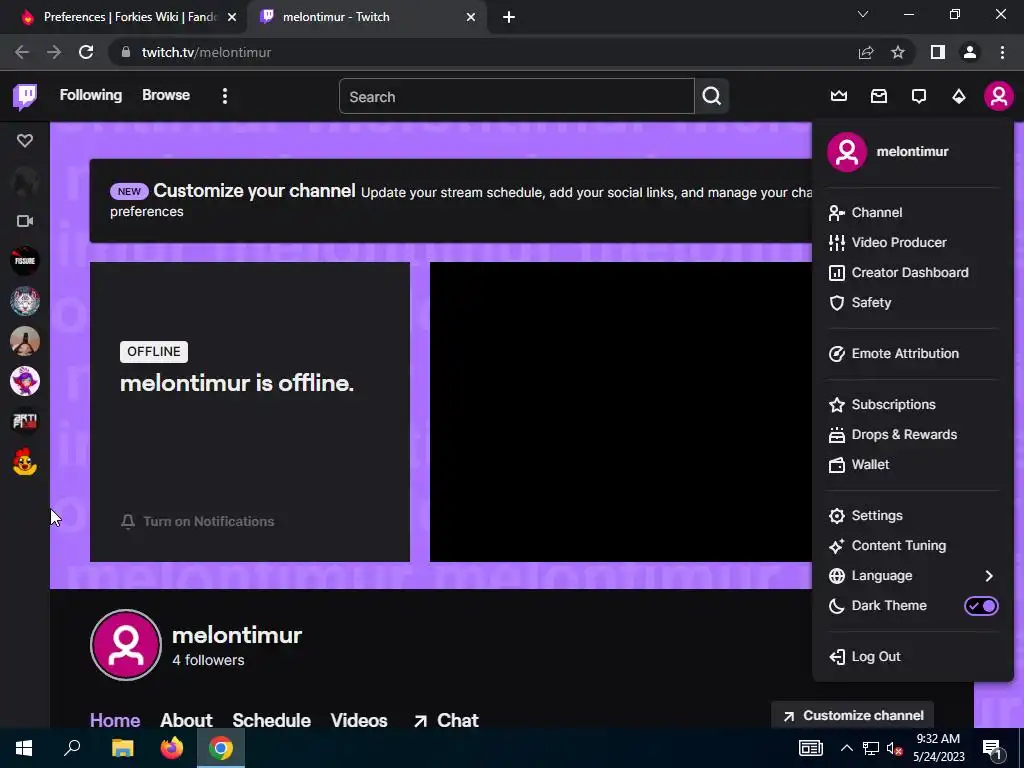Click the Content Tuning sparkle icon
1024x768 pixels.
837,545
